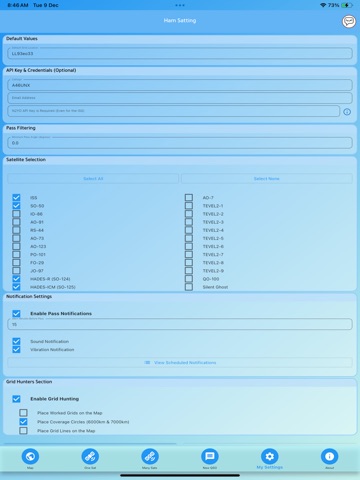The width and height of the screenshot is (360, 480).
Task: Check the AO-123 satellite checkbox
Action: point(16,246)
